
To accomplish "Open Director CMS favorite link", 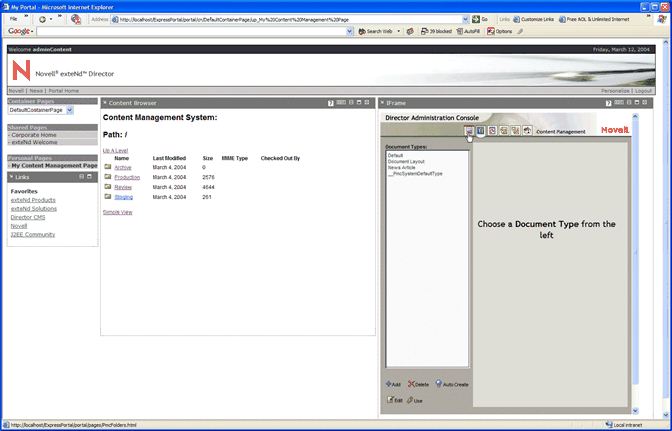I will pyautogui.click(x=28, y=217).
